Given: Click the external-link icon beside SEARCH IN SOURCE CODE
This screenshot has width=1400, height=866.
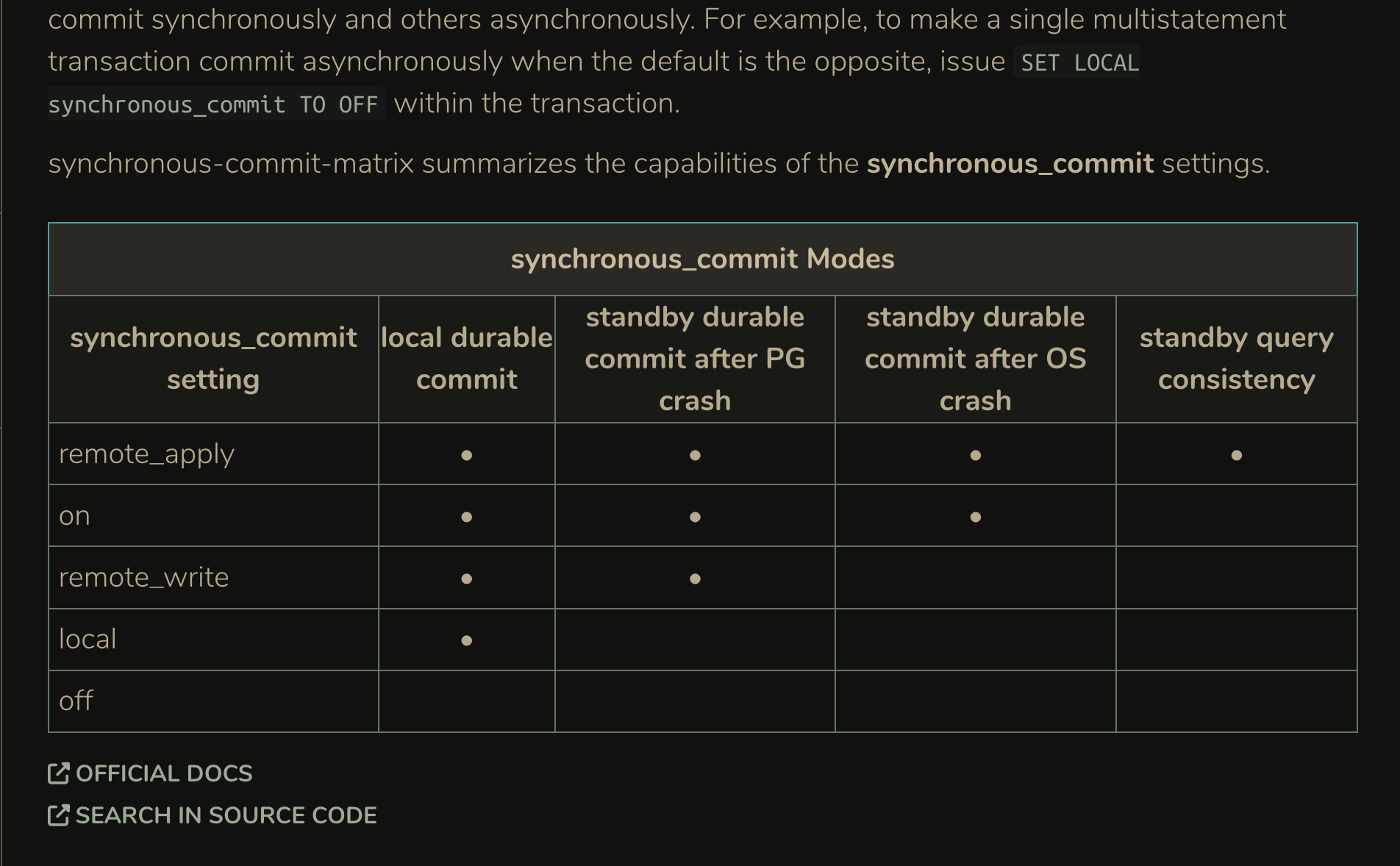Looking at the screenshot, I should click(x=58, y=815).
